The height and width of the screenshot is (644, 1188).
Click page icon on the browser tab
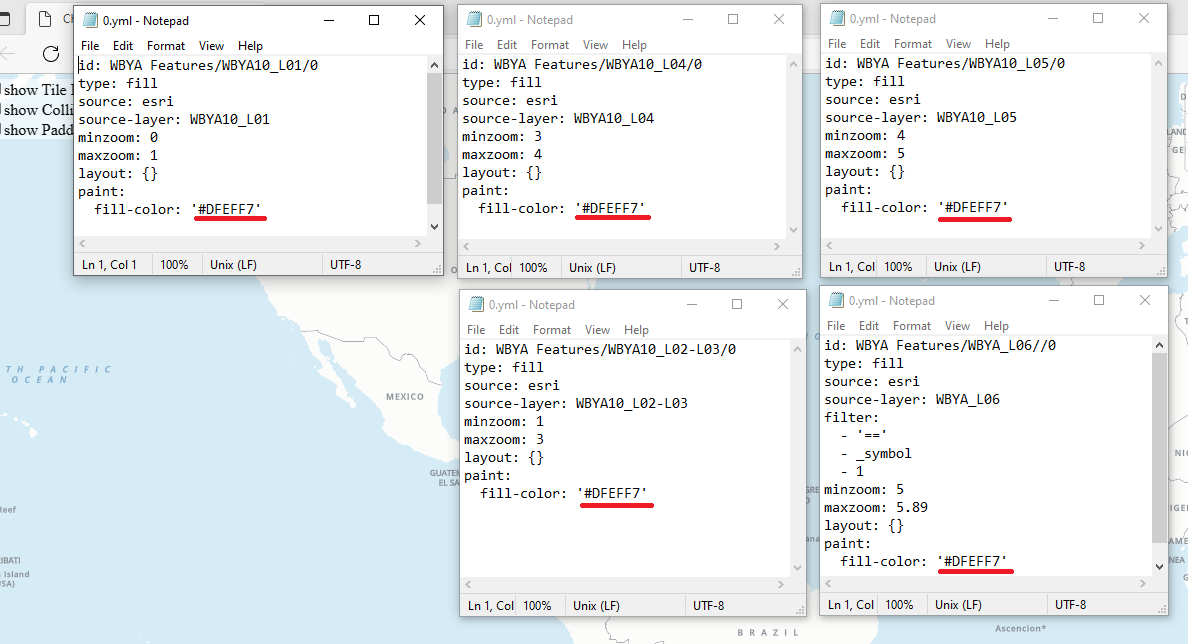[x=44, y=18]
